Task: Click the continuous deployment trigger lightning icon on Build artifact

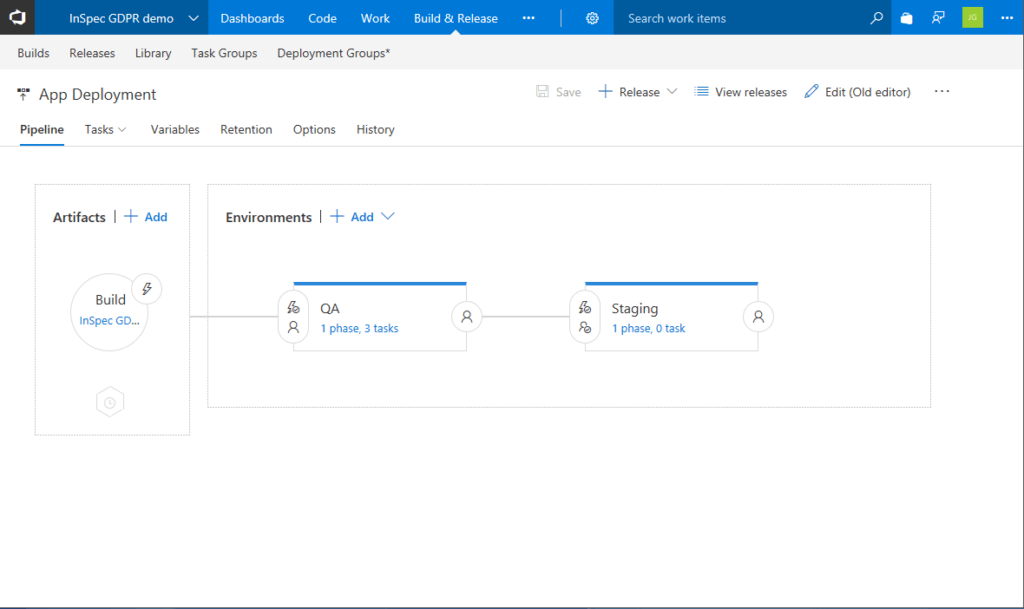Action: tap(147, 289)
